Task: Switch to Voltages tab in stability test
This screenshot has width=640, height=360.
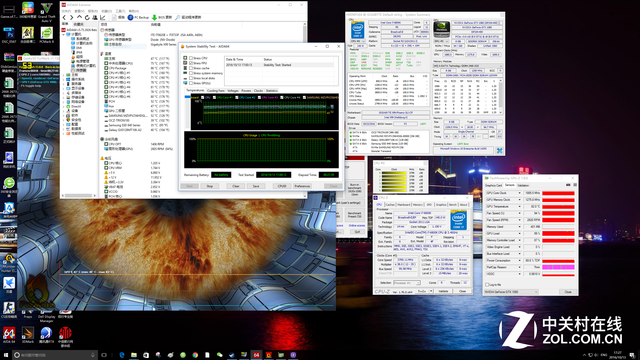Action: coord(233,91)
